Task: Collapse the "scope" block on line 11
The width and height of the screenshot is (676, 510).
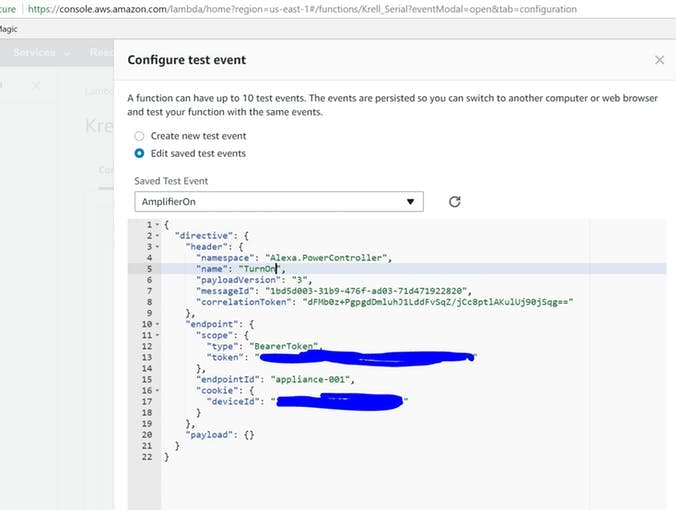Action: (x=157, y=335)
